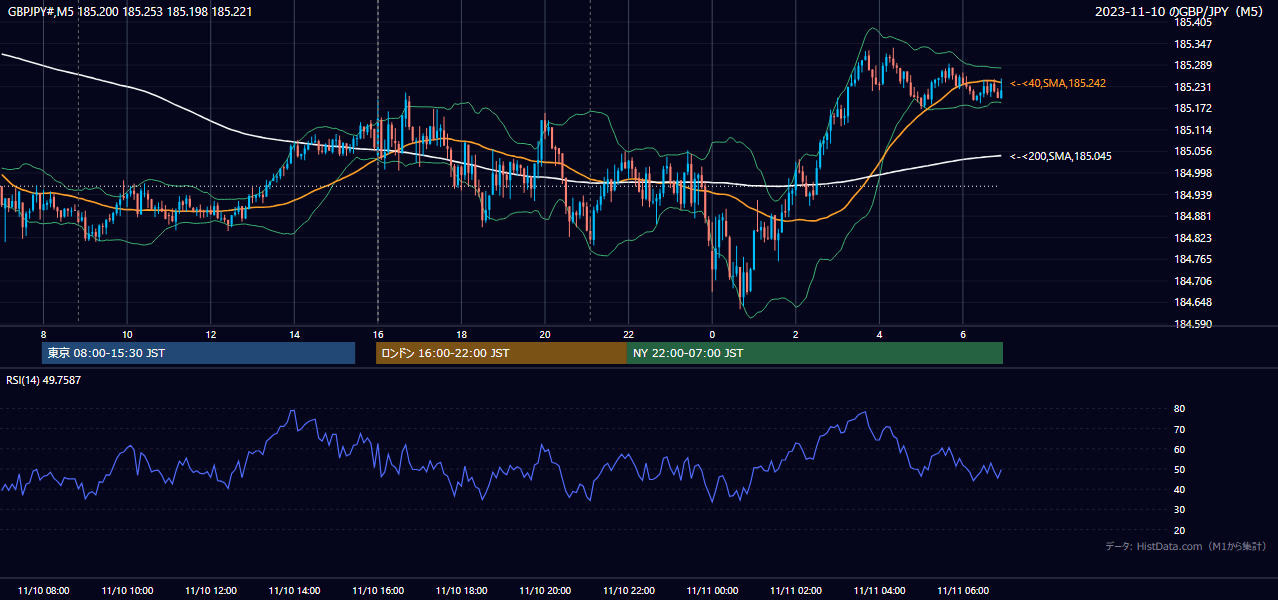The width and height of the screenshot is (1278, 600).
Task: Click the 185.405 price axis label
Action: (x=1193, y=22)
